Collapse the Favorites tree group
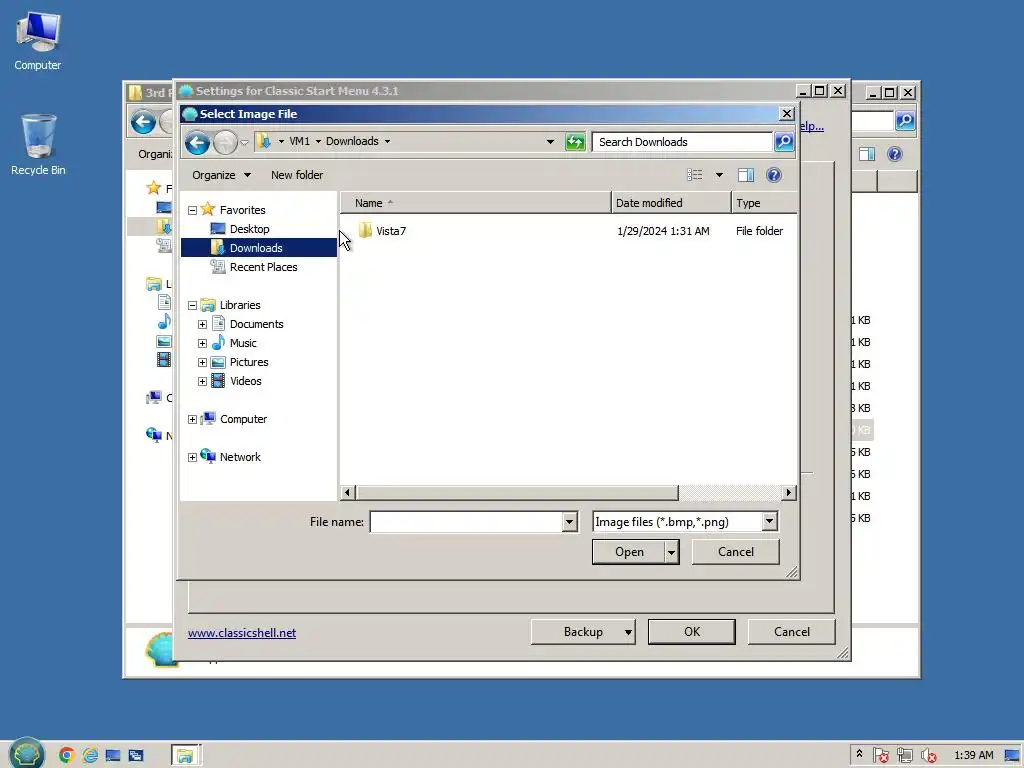Viewport: 1024px width, 768px height. (x=193, y=210)
